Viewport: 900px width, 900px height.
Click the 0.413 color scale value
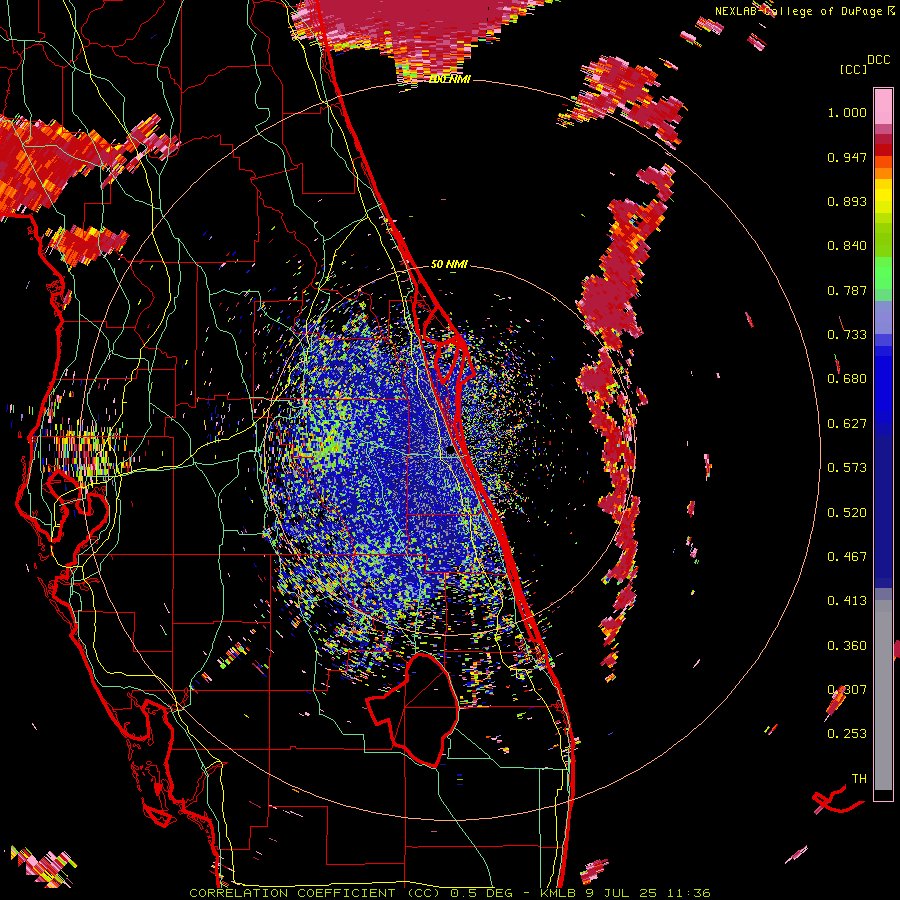pos(847,601)
